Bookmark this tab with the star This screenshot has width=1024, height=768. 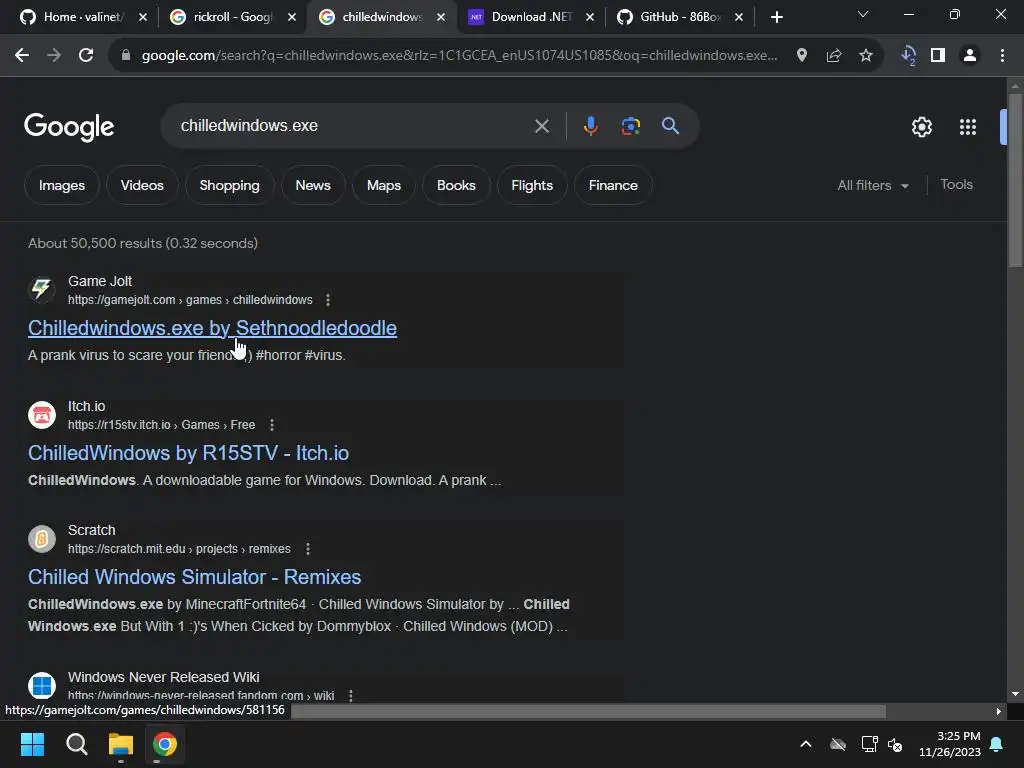(x=866, y=56)
